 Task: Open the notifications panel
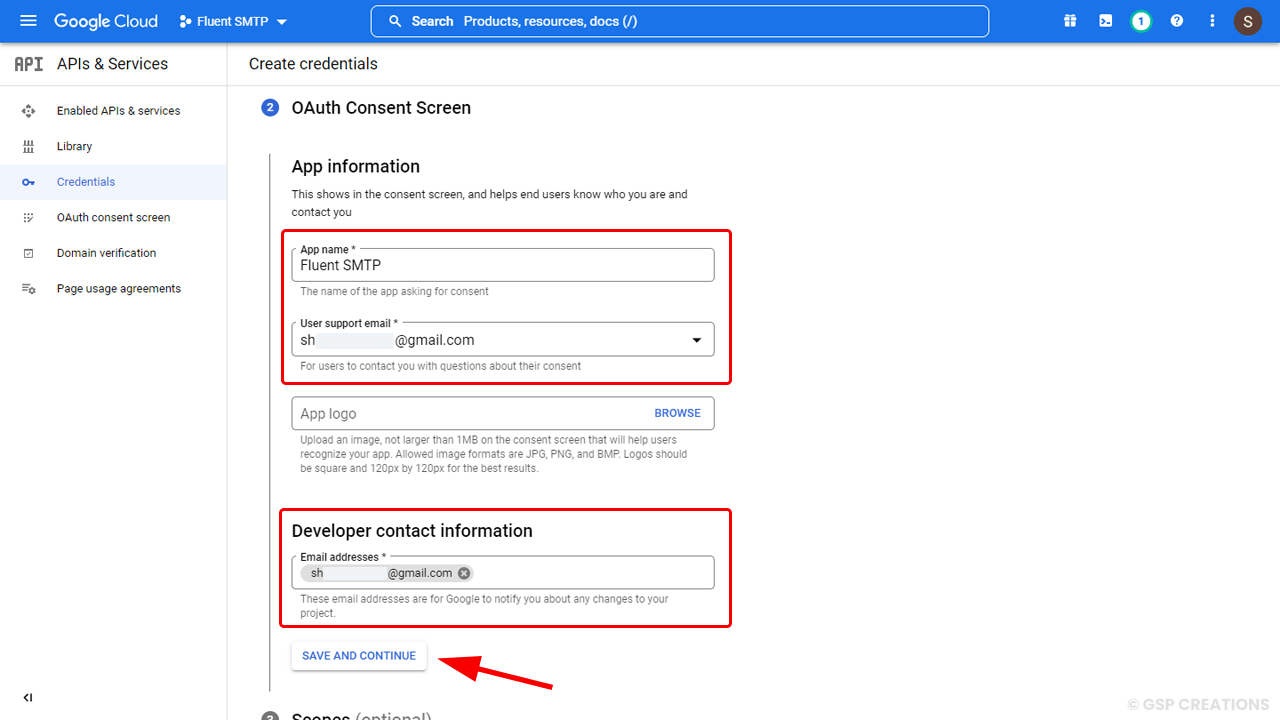pyautogui.click(x=1141, y=21)
